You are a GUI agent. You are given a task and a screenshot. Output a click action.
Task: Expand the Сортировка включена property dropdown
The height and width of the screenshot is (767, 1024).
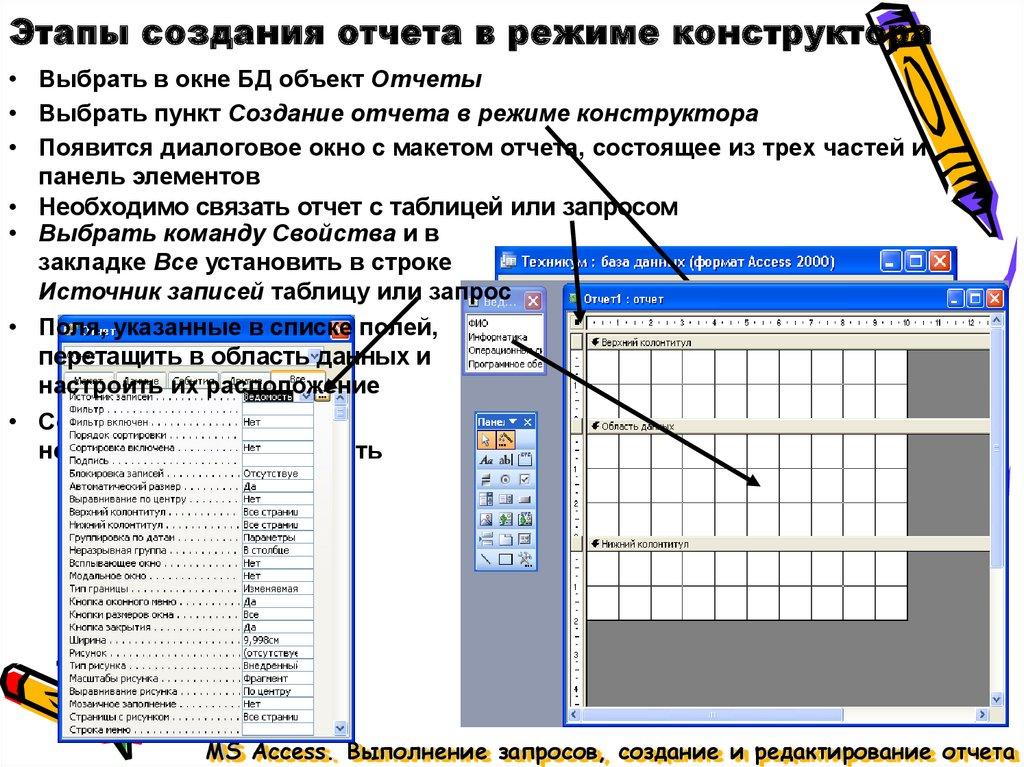[306, 447]
